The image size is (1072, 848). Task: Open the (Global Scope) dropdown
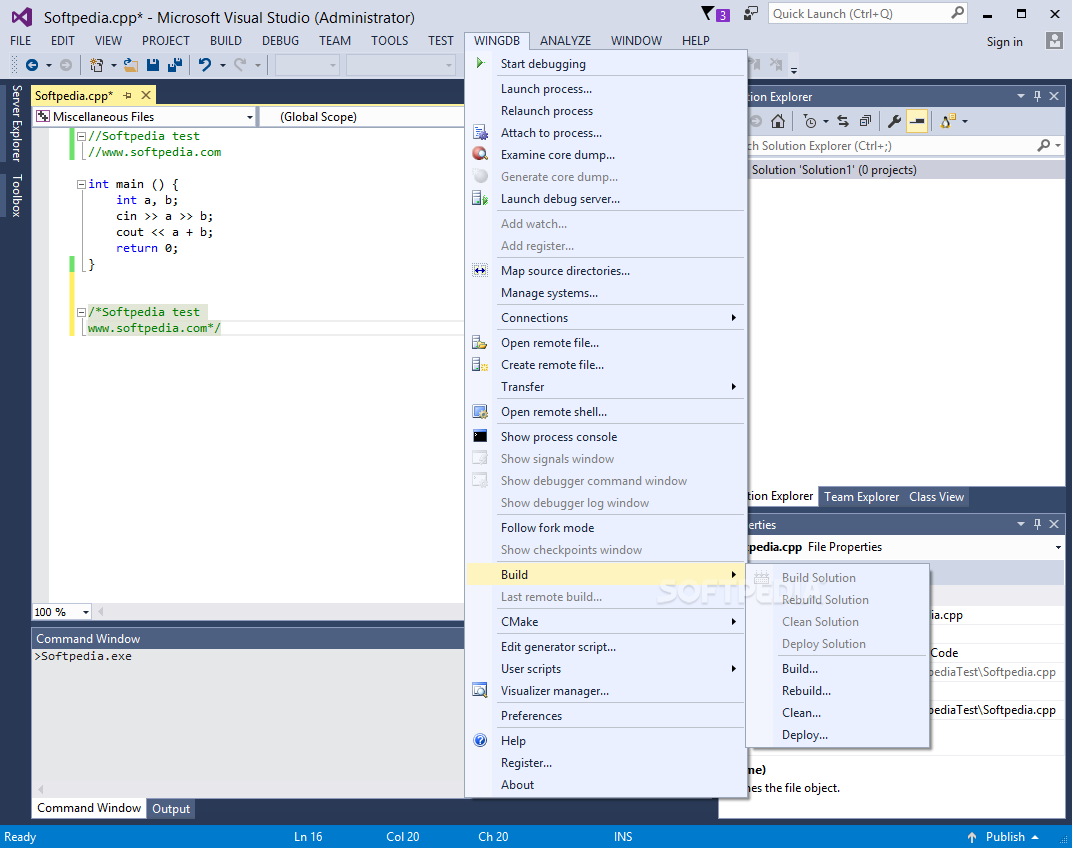(x=363, y=117)
